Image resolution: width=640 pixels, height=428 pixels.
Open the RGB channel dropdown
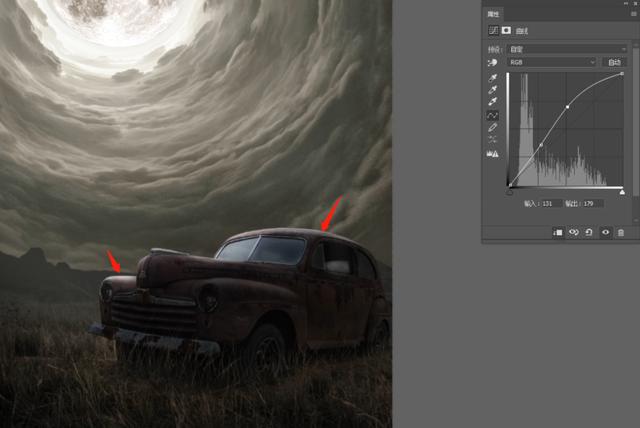pyautogui.click(x=552, y=62)
